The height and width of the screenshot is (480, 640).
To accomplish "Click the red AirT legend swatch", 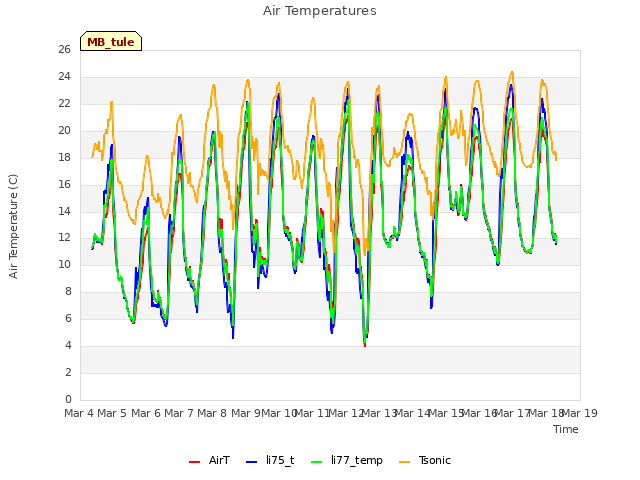I will (x=194, y=462).
